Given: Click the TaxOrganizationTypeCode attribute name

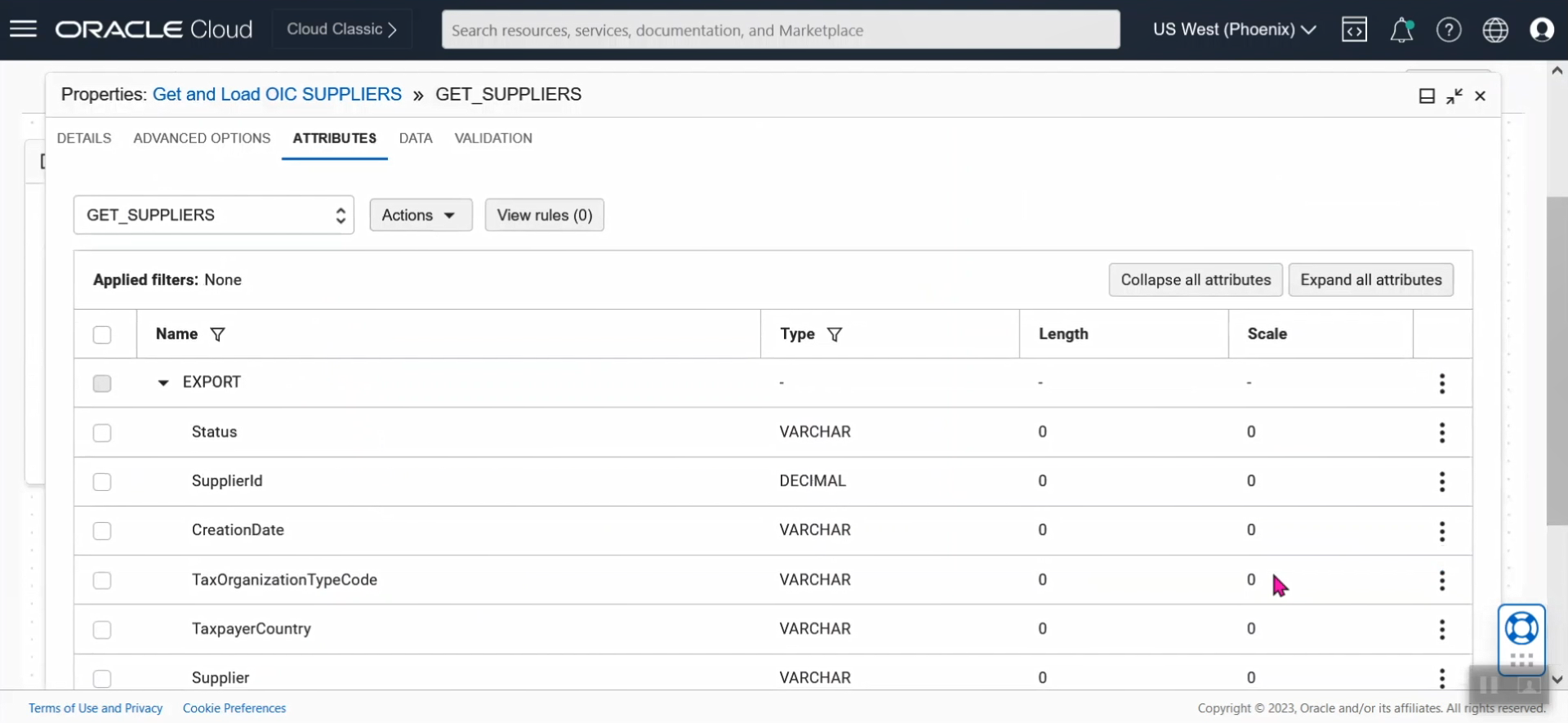Looking at the screenshot, I should click(284, 580).
